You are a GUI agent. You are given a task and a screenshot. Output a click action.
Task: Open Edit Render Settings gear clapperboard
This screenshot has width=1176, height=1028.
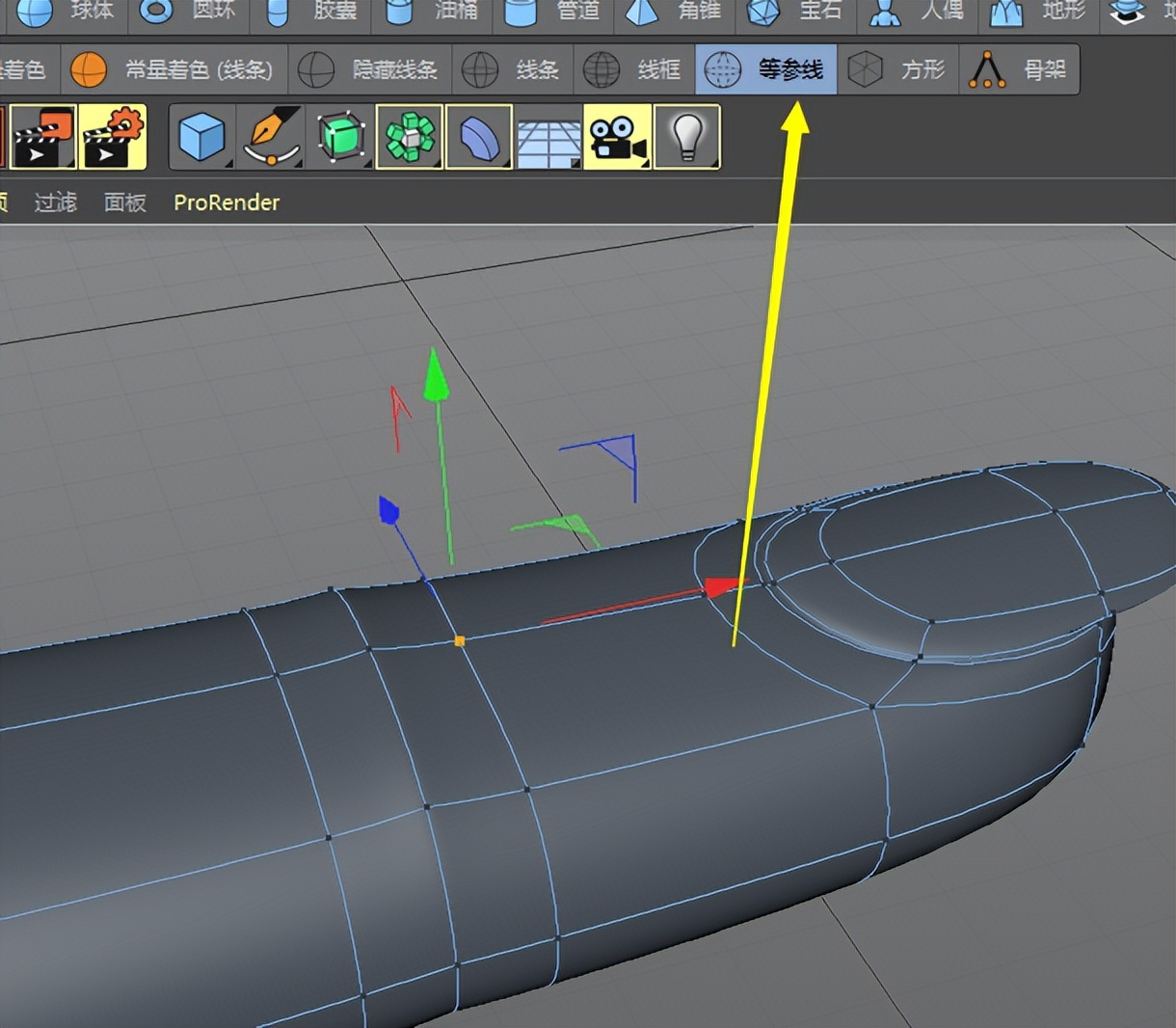pyautogui.click(x=113, y=137)
